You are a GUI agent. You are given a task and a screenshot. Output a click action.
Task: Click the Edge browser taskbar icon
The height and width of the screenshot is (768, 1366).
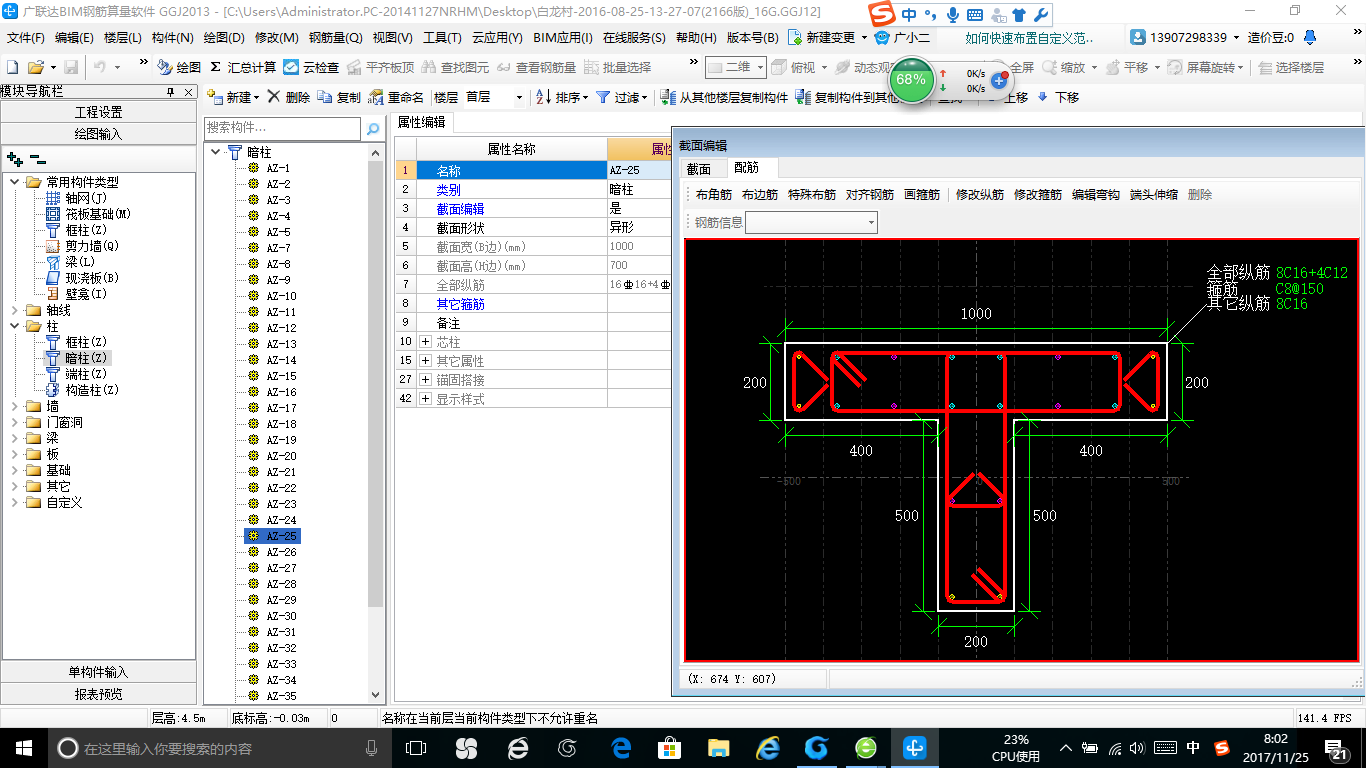tap(621, 748)
